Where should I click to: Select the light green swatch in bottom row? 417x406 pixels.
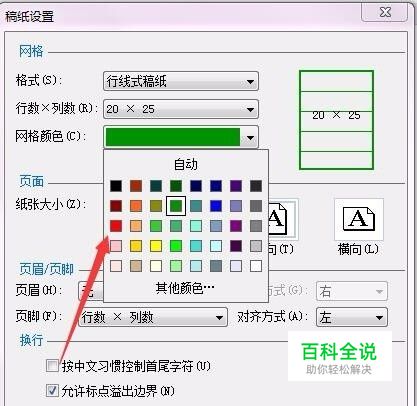click(176, 266)
